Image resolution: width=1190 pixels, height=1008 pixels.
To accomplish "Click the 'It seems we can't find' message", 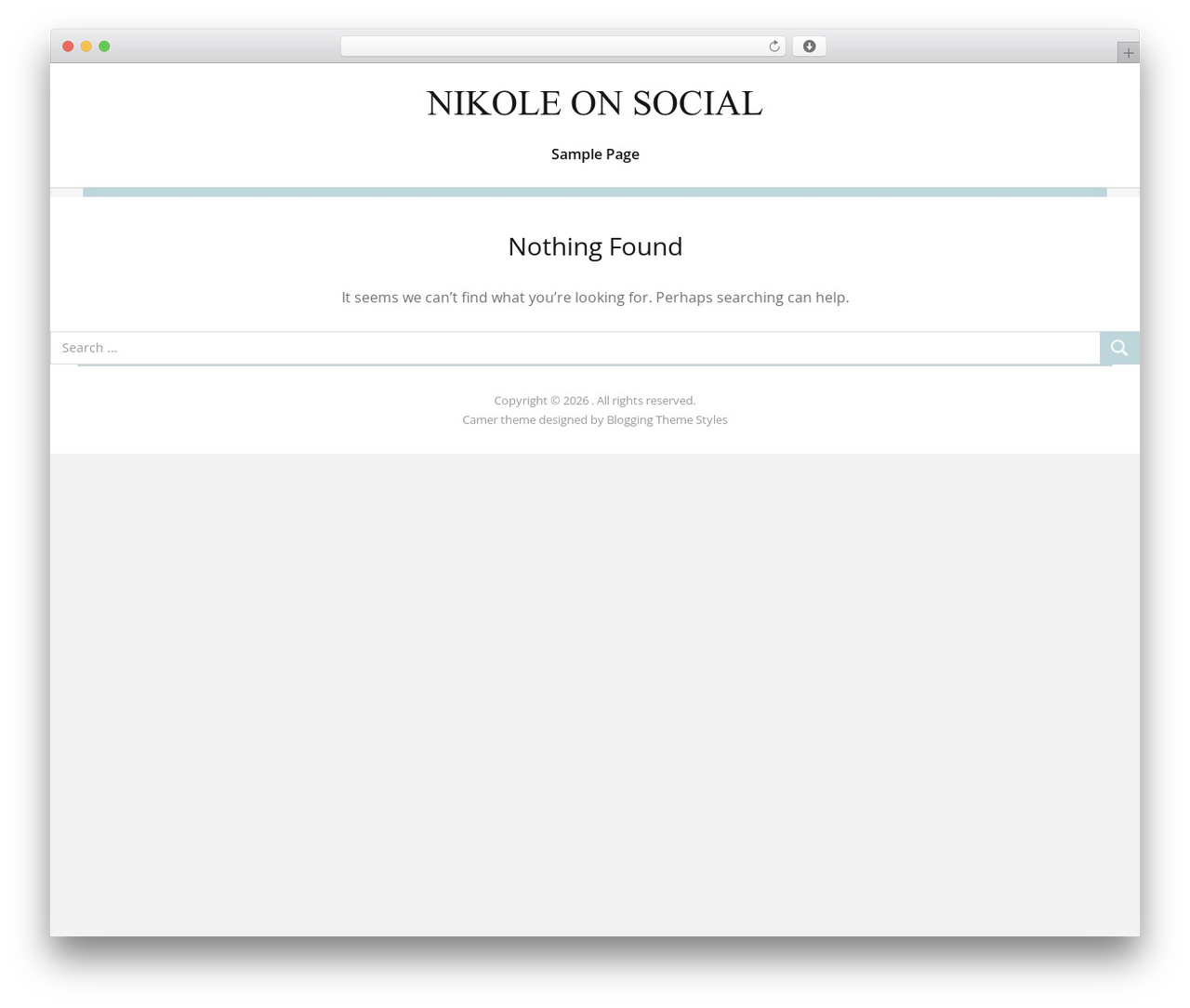I will 595,298.
